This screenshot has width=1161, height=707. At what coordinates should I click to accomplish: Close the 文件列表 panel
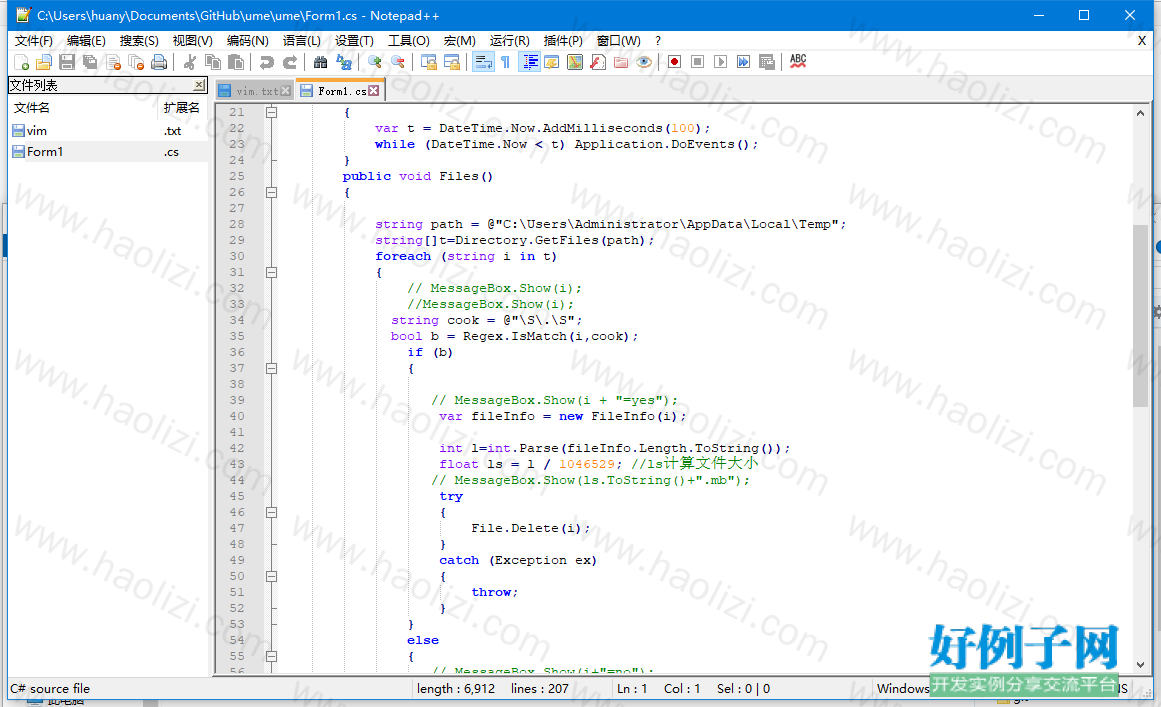[x=199, y=85]
